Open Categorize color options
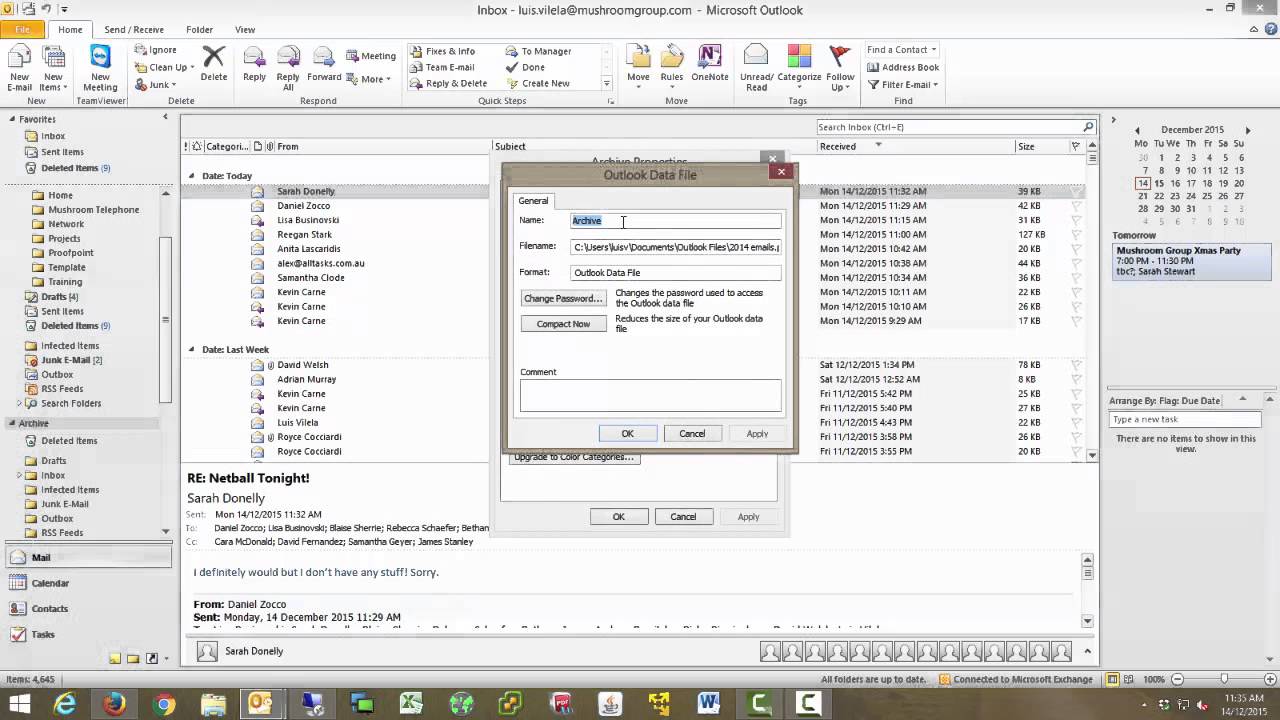This screenshot has width=1280, height=720. click(x=799, y=66)
